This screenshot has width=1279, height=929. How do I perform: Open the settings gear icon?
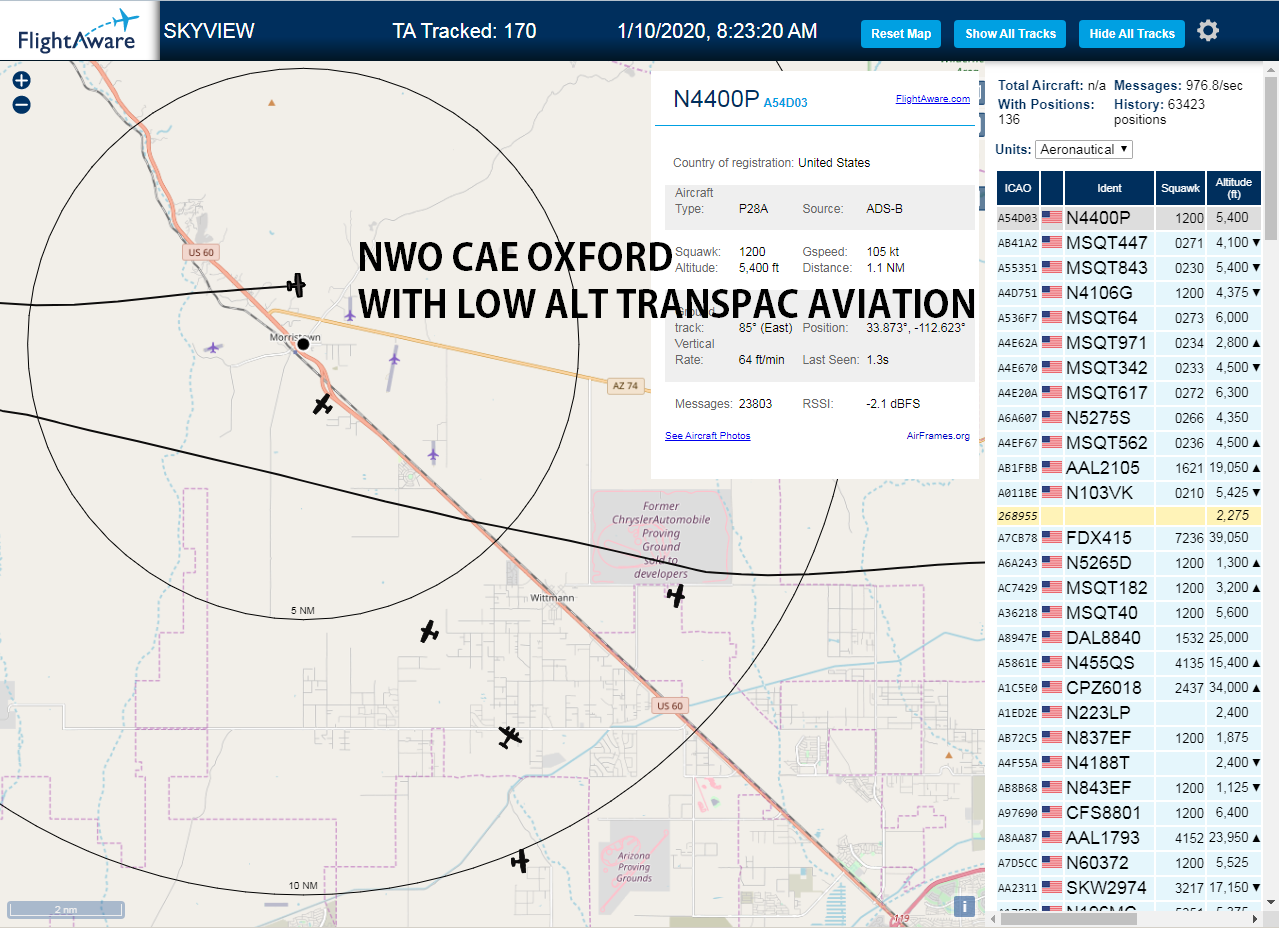click(x=1208, y=31)
